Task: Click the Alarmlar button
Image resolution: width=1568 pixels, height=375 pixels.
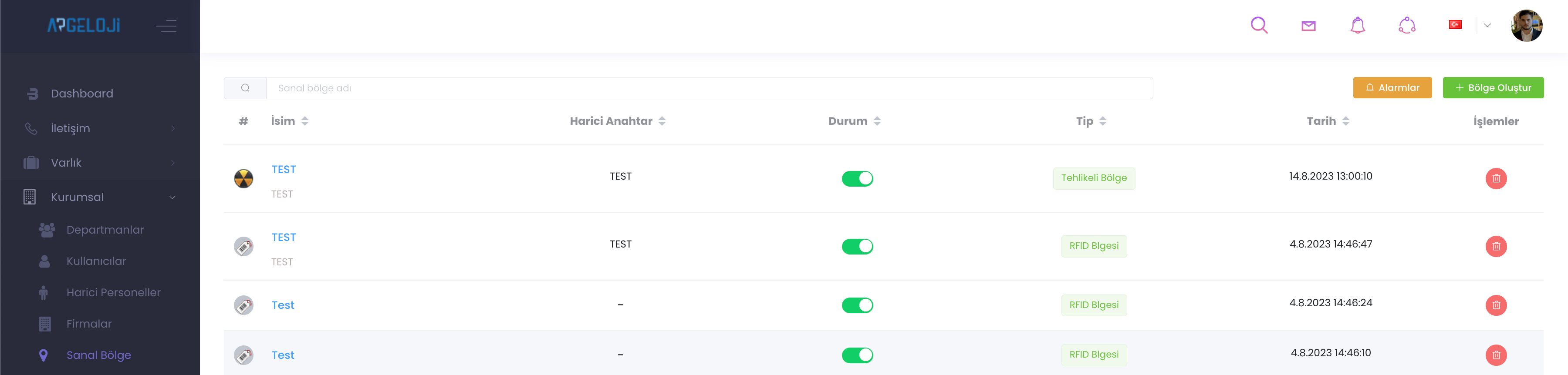Action: click(x=1392, y=87)
